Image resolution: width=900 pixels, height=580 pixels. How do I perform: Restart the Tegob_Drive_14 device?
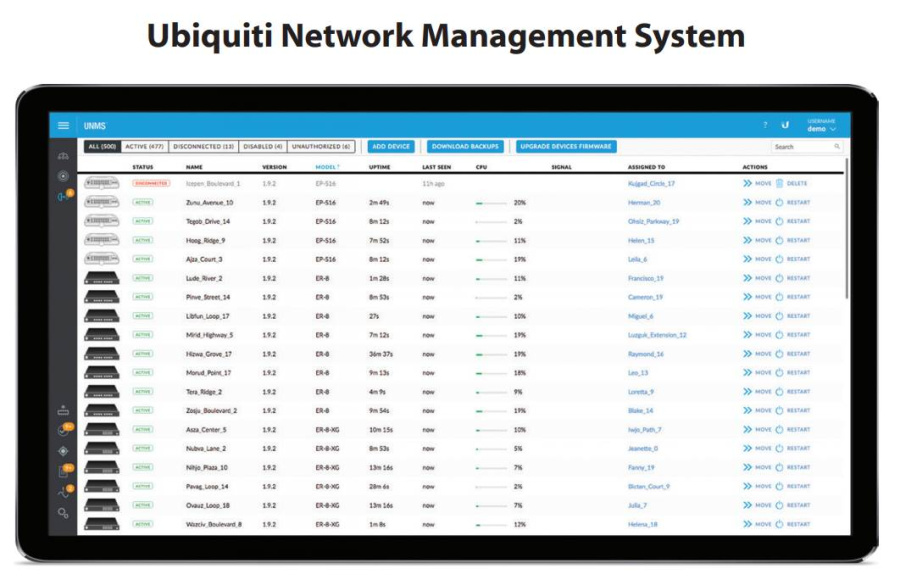tap(793, 222)
